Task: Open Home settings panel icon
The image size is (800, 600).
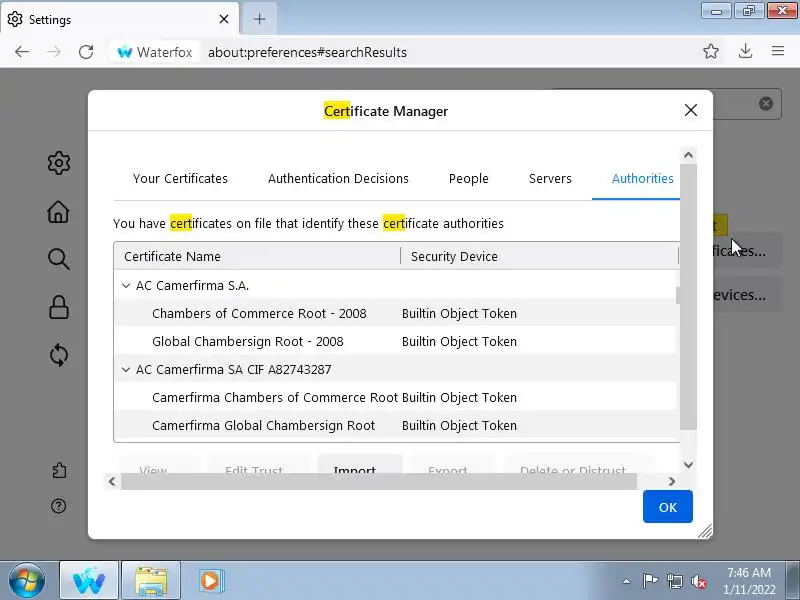Action: click(x=58, y=211)
